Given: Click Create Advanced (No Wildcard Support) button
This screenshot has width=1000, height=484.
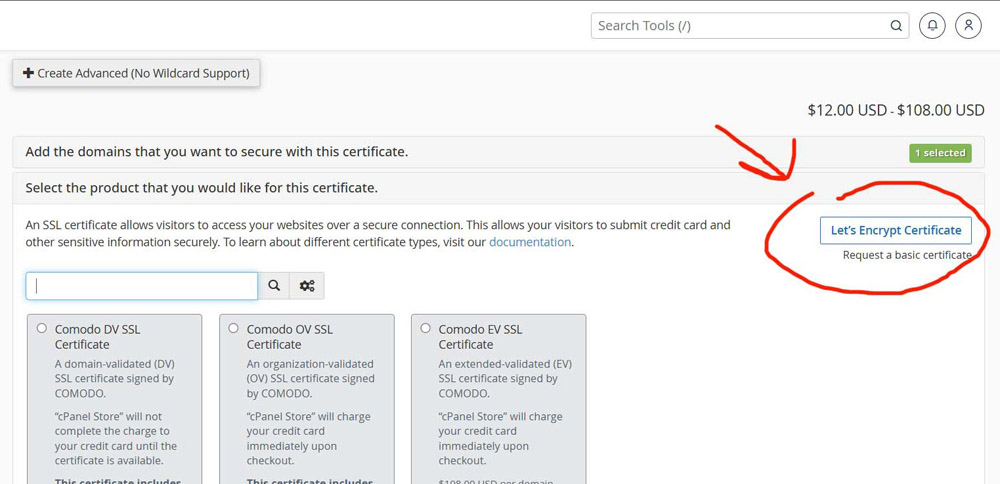Looking at the screenshot, I should pos(136,73).
